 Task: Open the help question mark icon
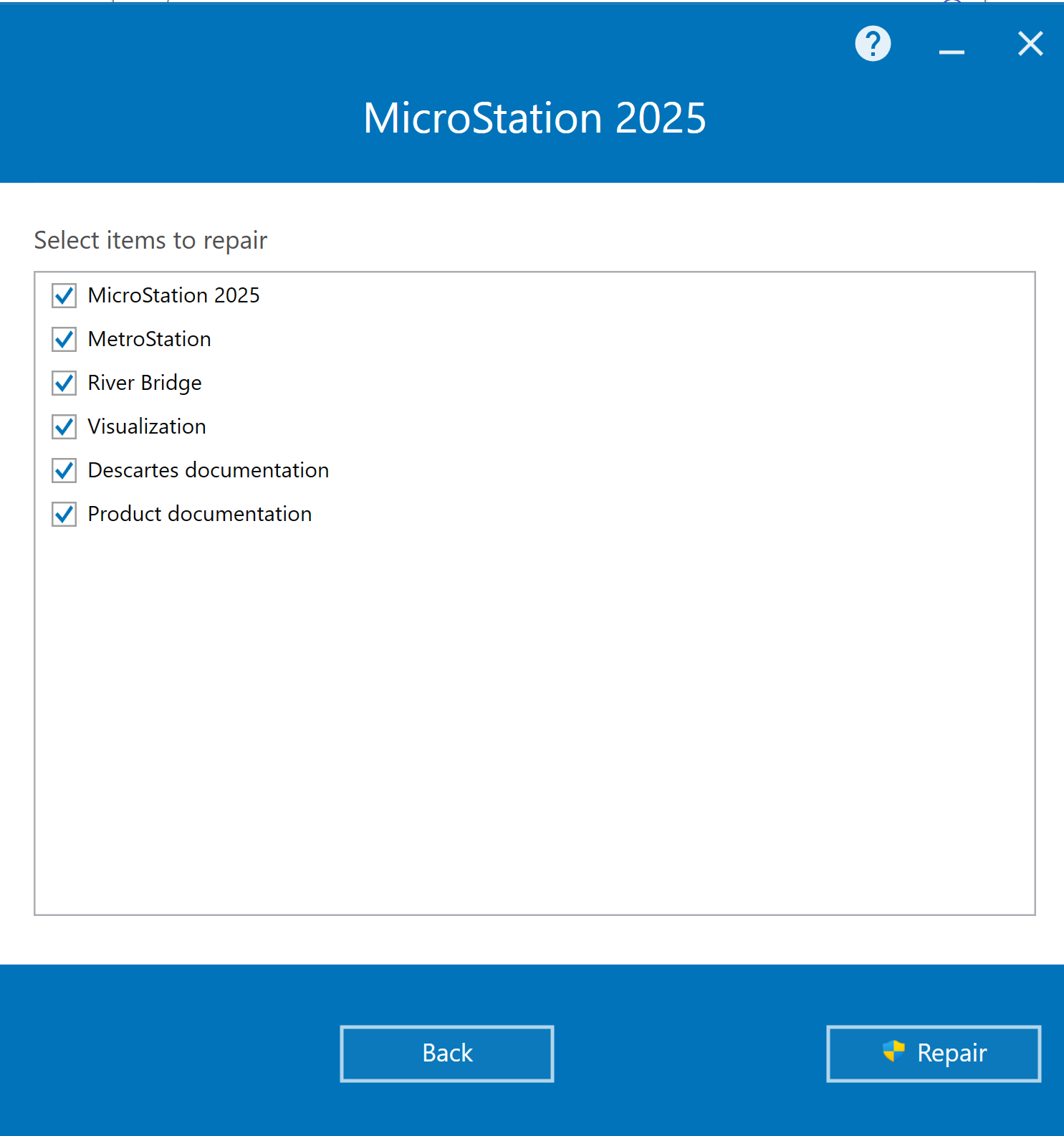pyautogui.click(x=873, y=44)
